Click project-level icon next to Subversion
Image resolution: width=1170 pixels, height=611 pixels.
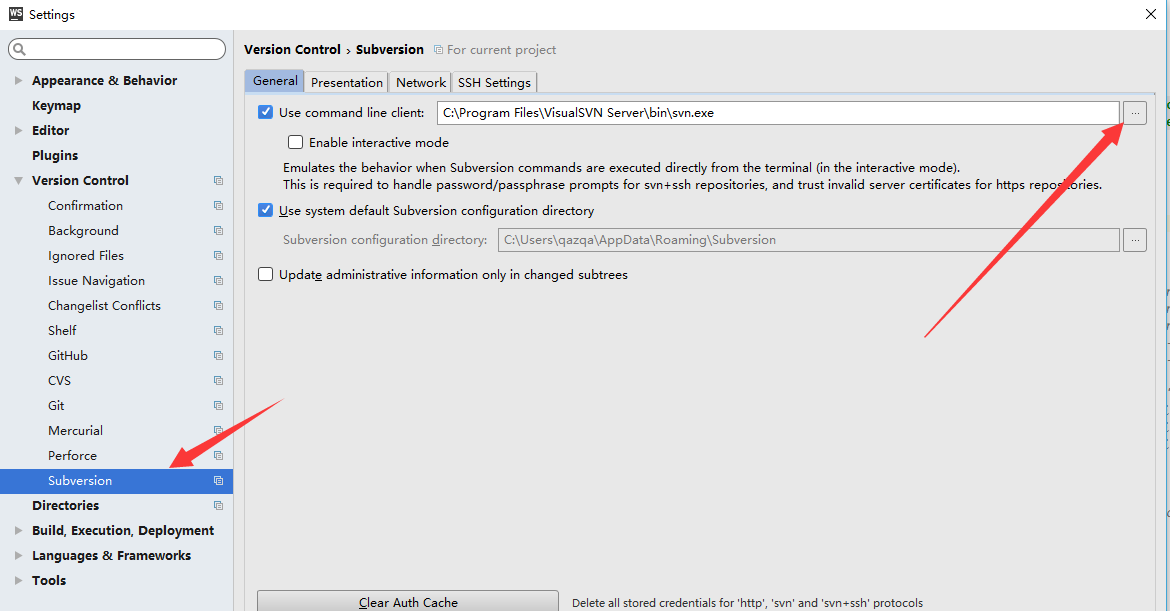pyautogui.click(x=218, y=480)
